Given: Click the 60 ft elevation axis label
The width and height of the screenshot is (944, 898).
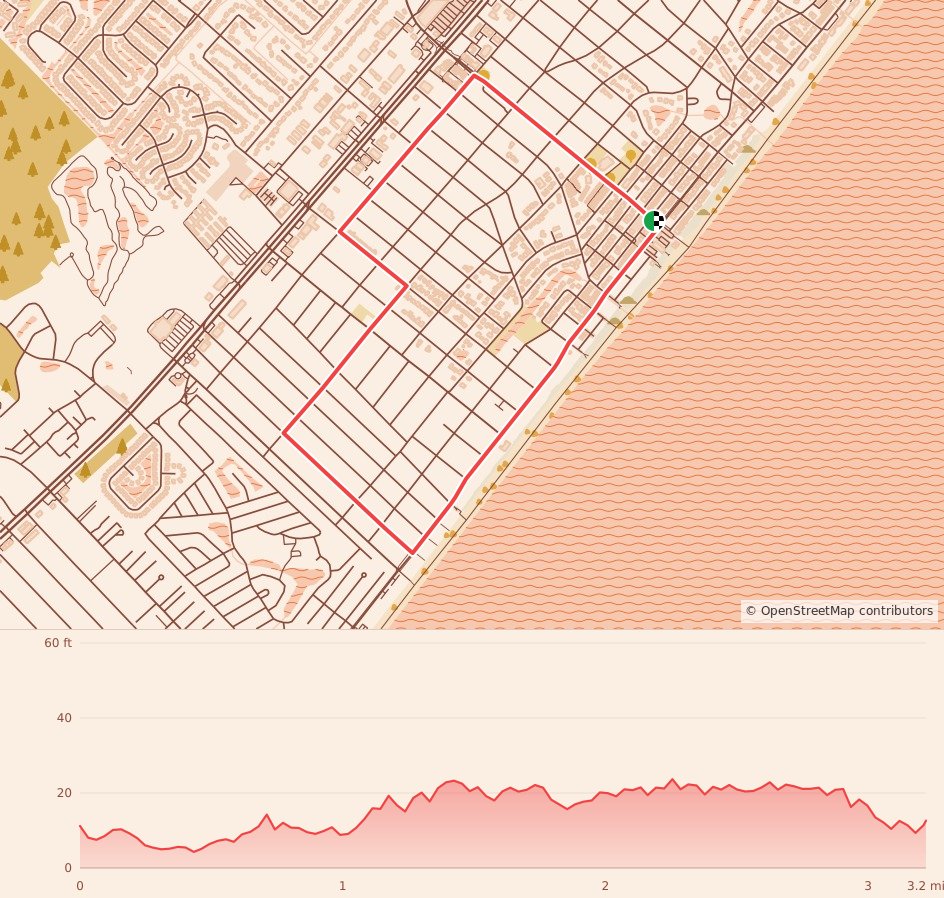Looking at the screenshot, I should [58, 643].
